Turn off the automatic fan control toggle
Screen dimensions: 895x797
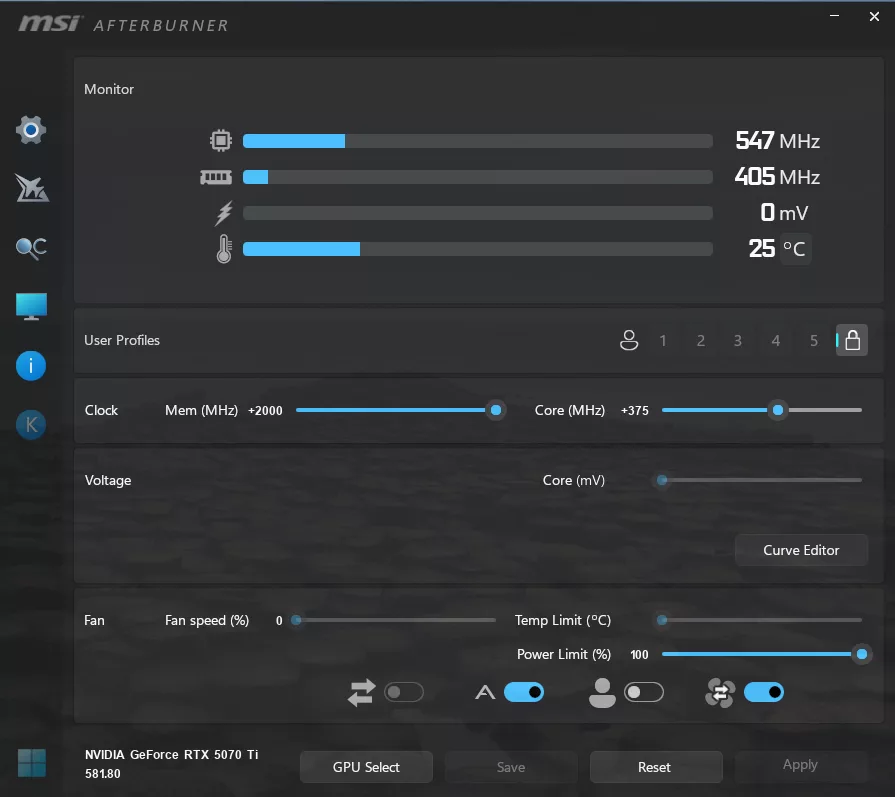pyautogui.click(x=764, y=692)
